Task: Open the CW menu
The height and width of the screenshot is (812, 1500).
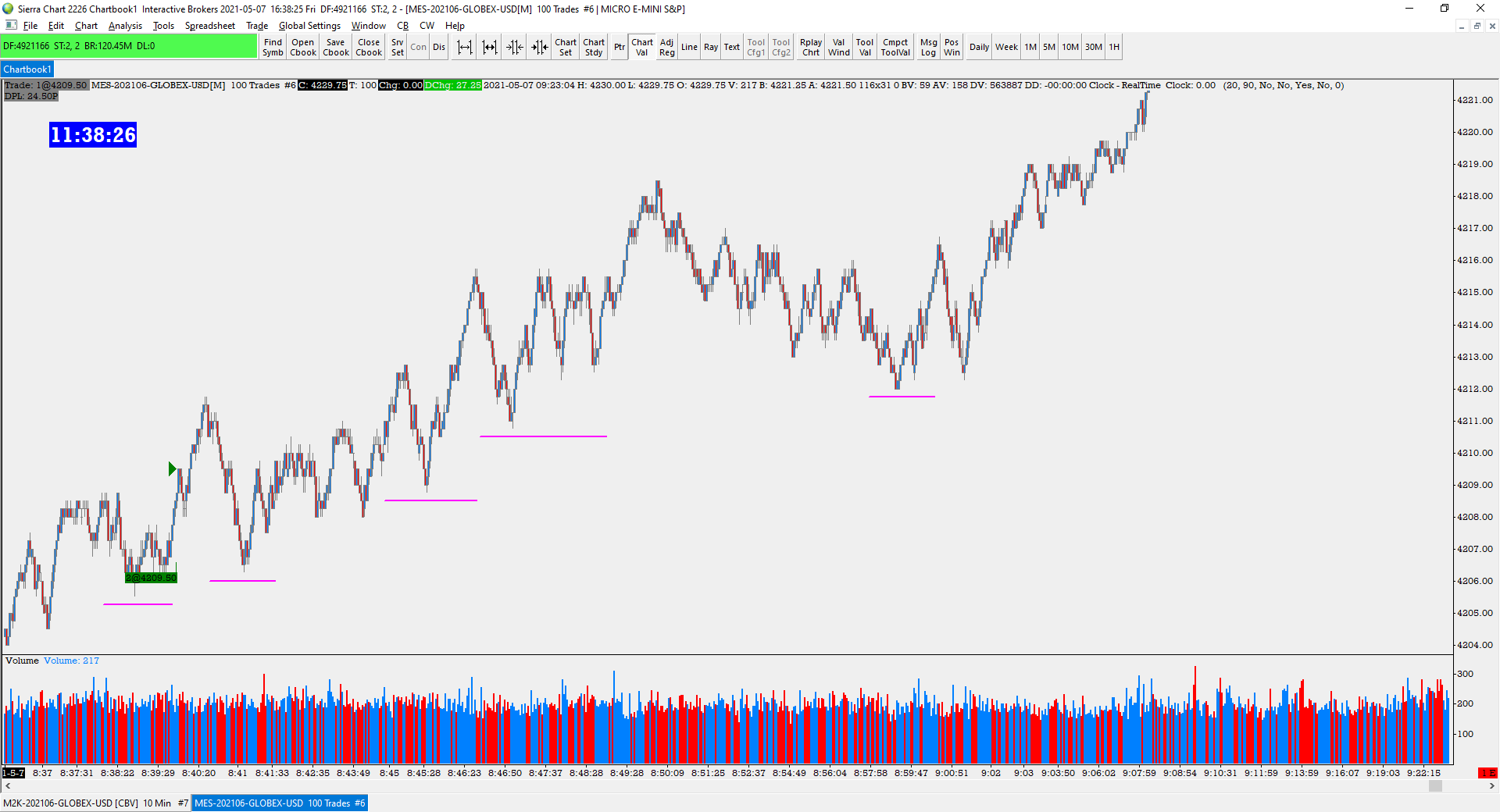Action: tap(427, 26)
